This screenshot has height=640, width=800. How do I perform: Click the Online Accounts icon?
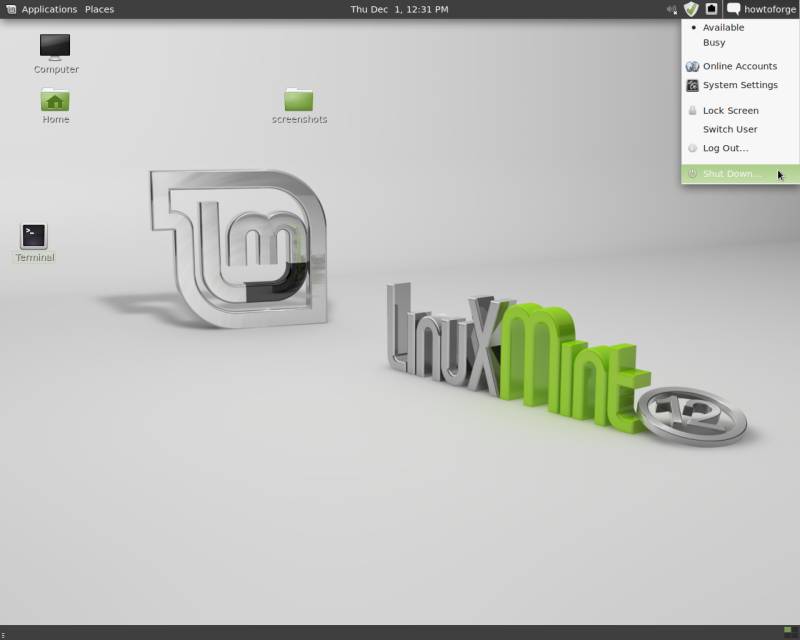[x=692, y=66]
